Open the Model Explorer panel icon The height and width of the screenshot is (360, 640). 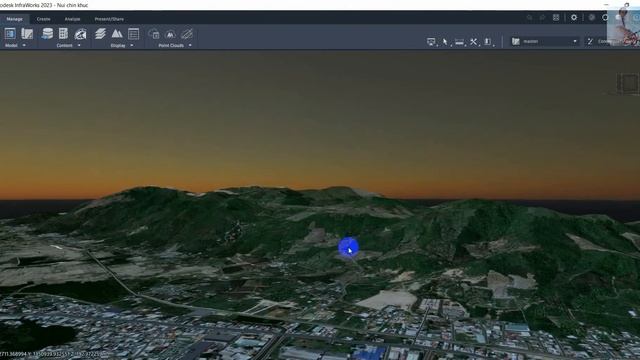[10, 33]
